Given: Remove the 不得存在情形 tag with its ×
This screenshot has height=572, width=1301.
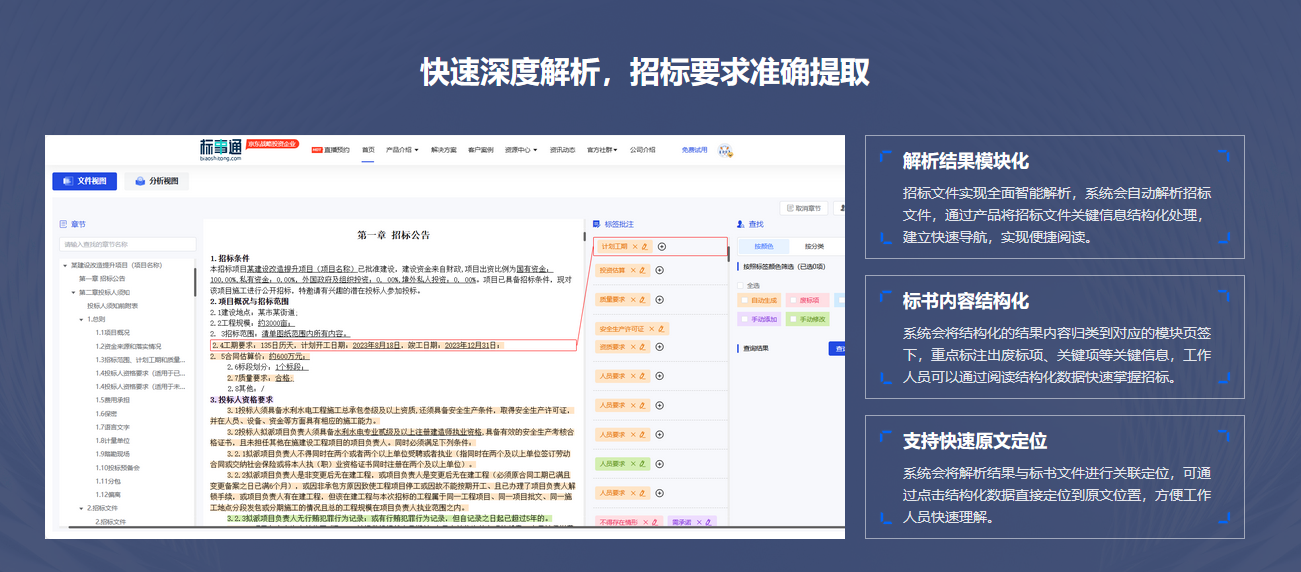Looking at the screenshot, I should coord(646,521).
